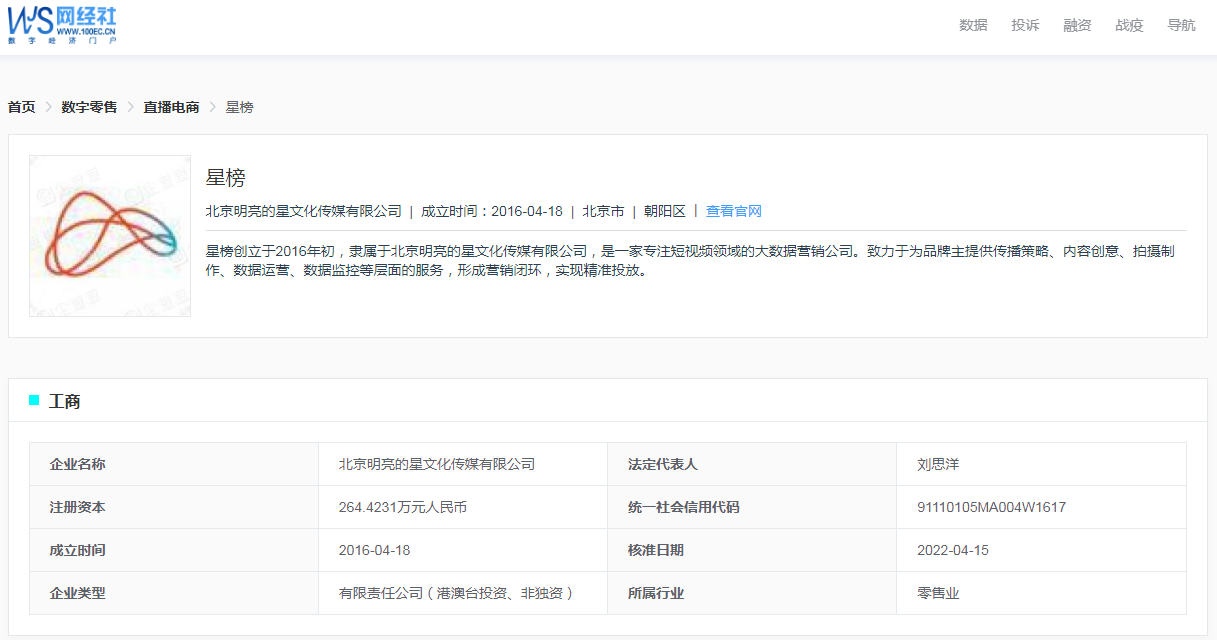Click the credit code 91110105MA004W1617

click(991, 507)
